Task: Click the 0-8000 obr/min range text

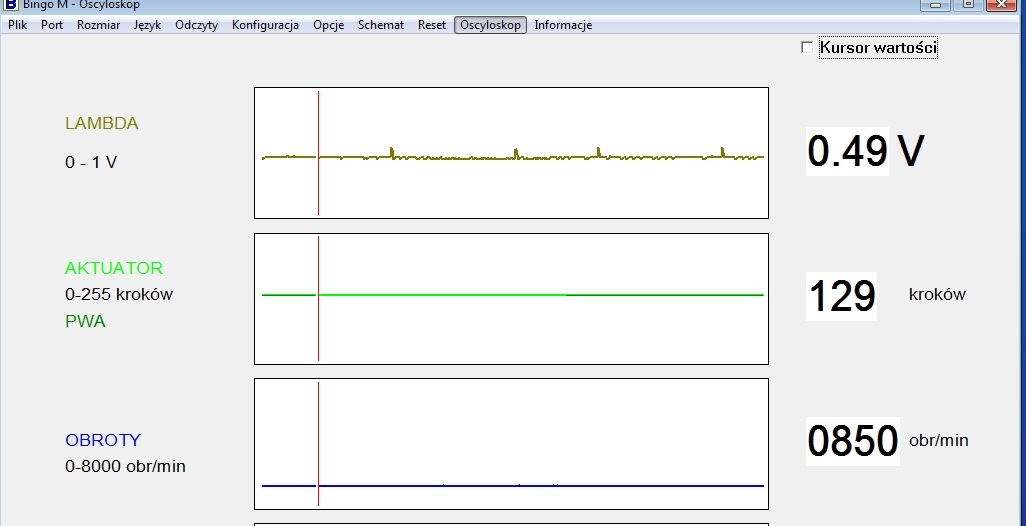Action: [x=125, y=466]
